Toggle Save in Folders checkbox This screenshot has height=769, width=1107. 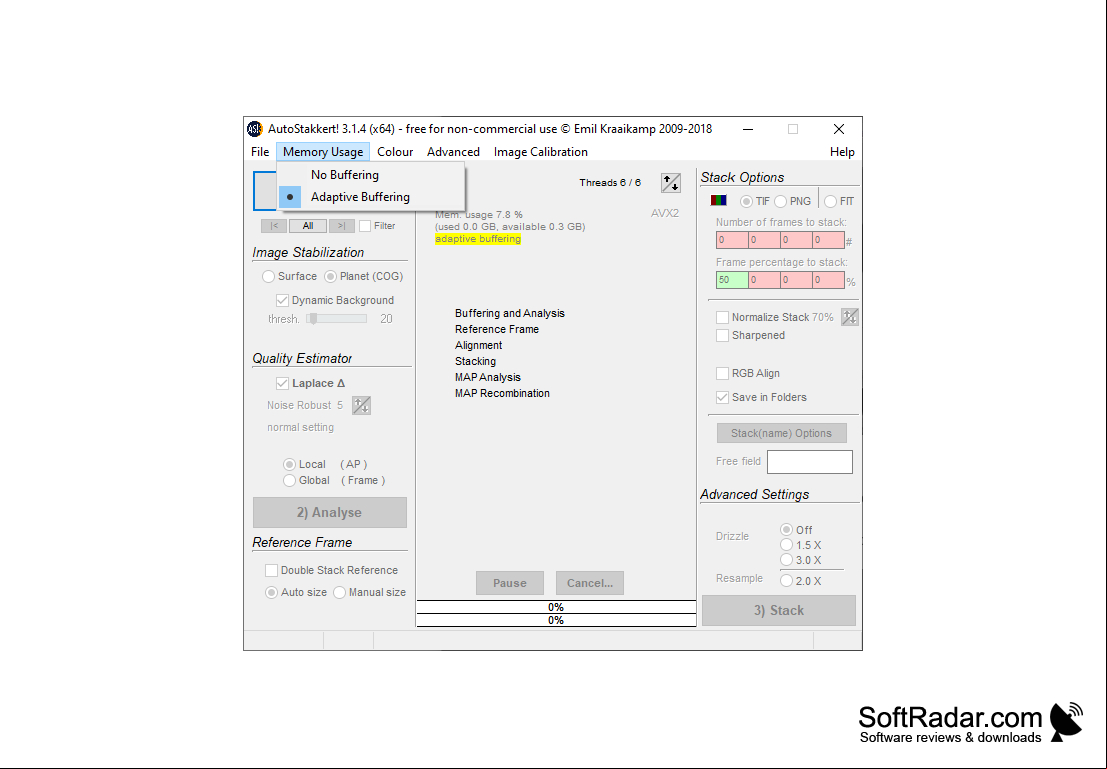[762, 398]
